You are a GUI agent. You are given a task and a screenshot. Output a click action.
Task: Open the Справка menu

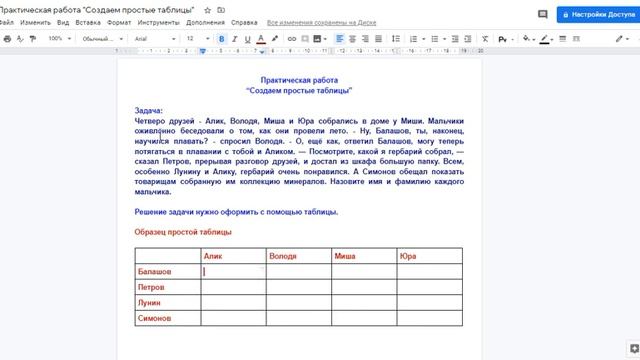coord(244,22)
